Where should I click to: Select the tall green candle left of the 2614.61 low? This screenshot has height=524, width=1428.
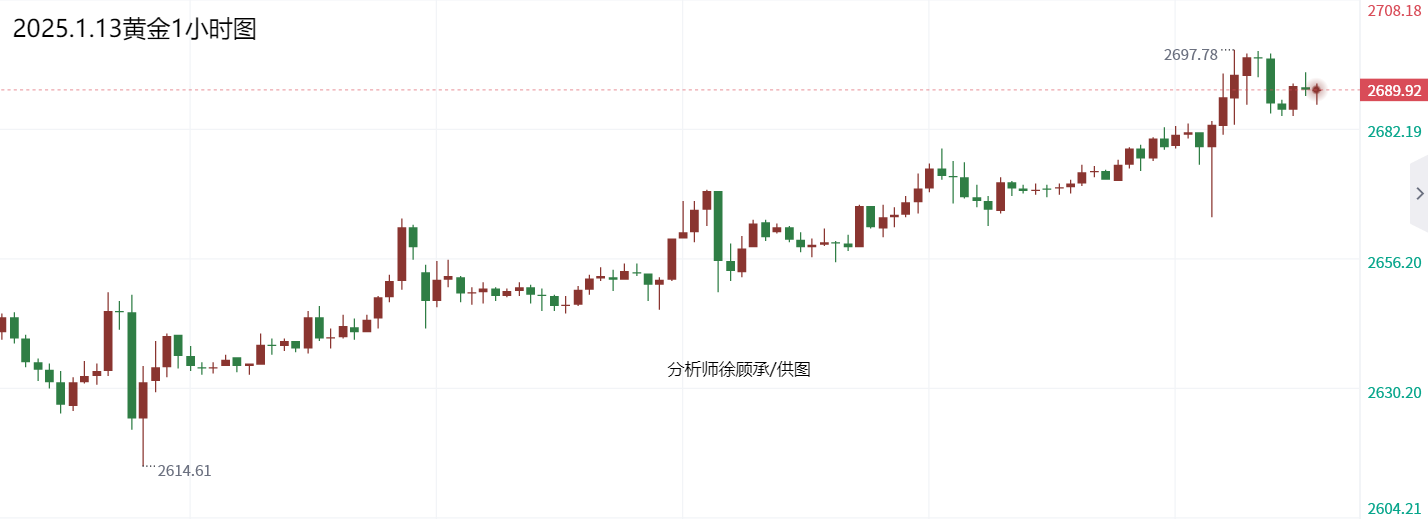click(x=131, y=364)
